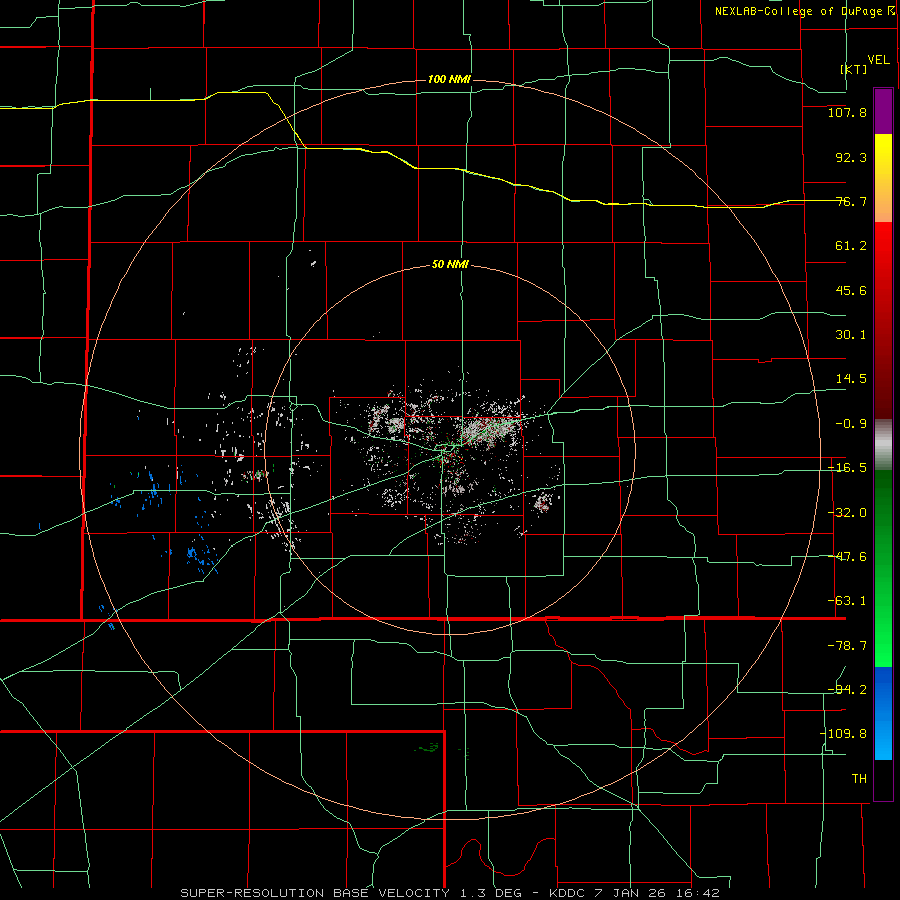
Task: Click the 92.3 velocity scale label
Action: pyautogui.click(x=851, y=157)
